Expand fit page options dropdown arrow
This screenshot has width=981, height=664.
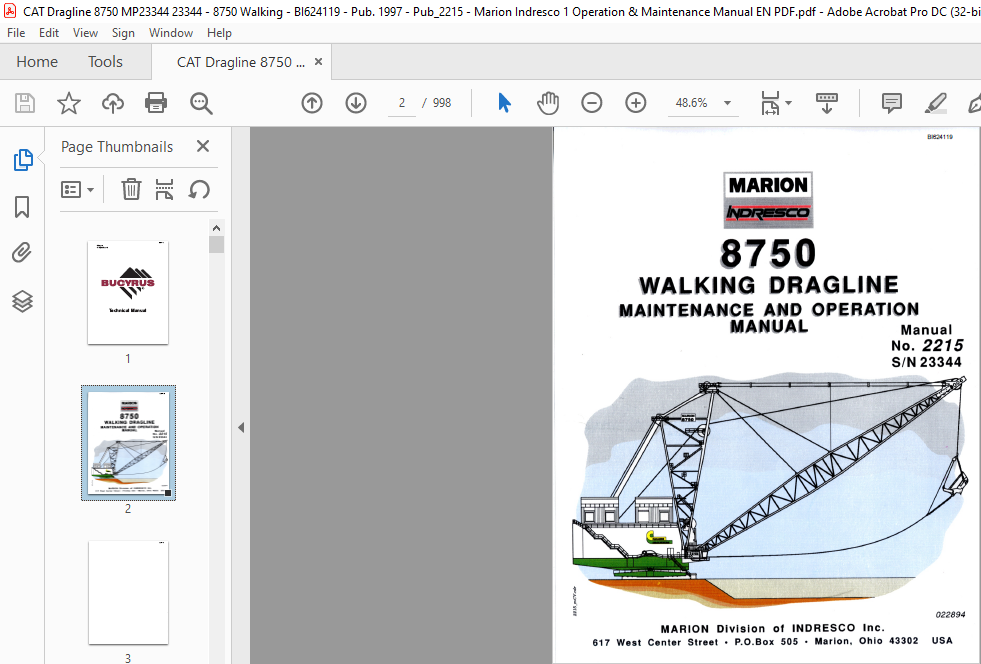point(788,103)
